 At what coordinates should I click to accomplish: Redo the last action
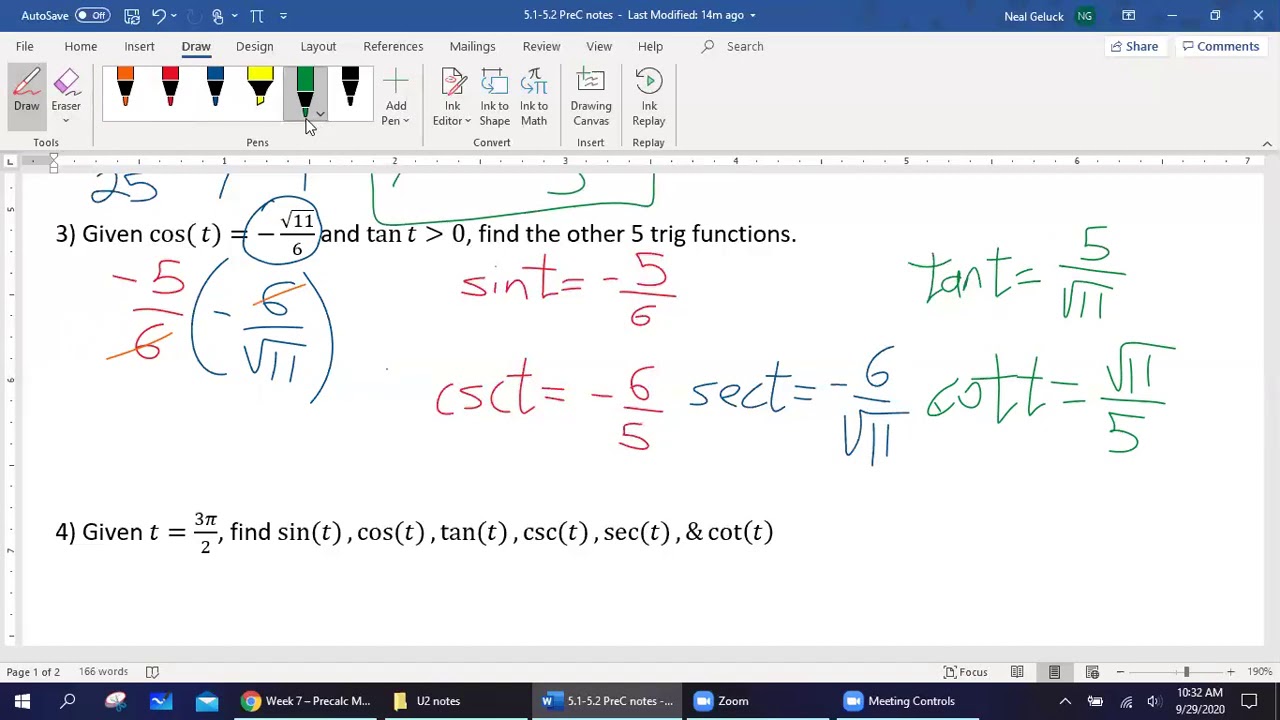191,15
